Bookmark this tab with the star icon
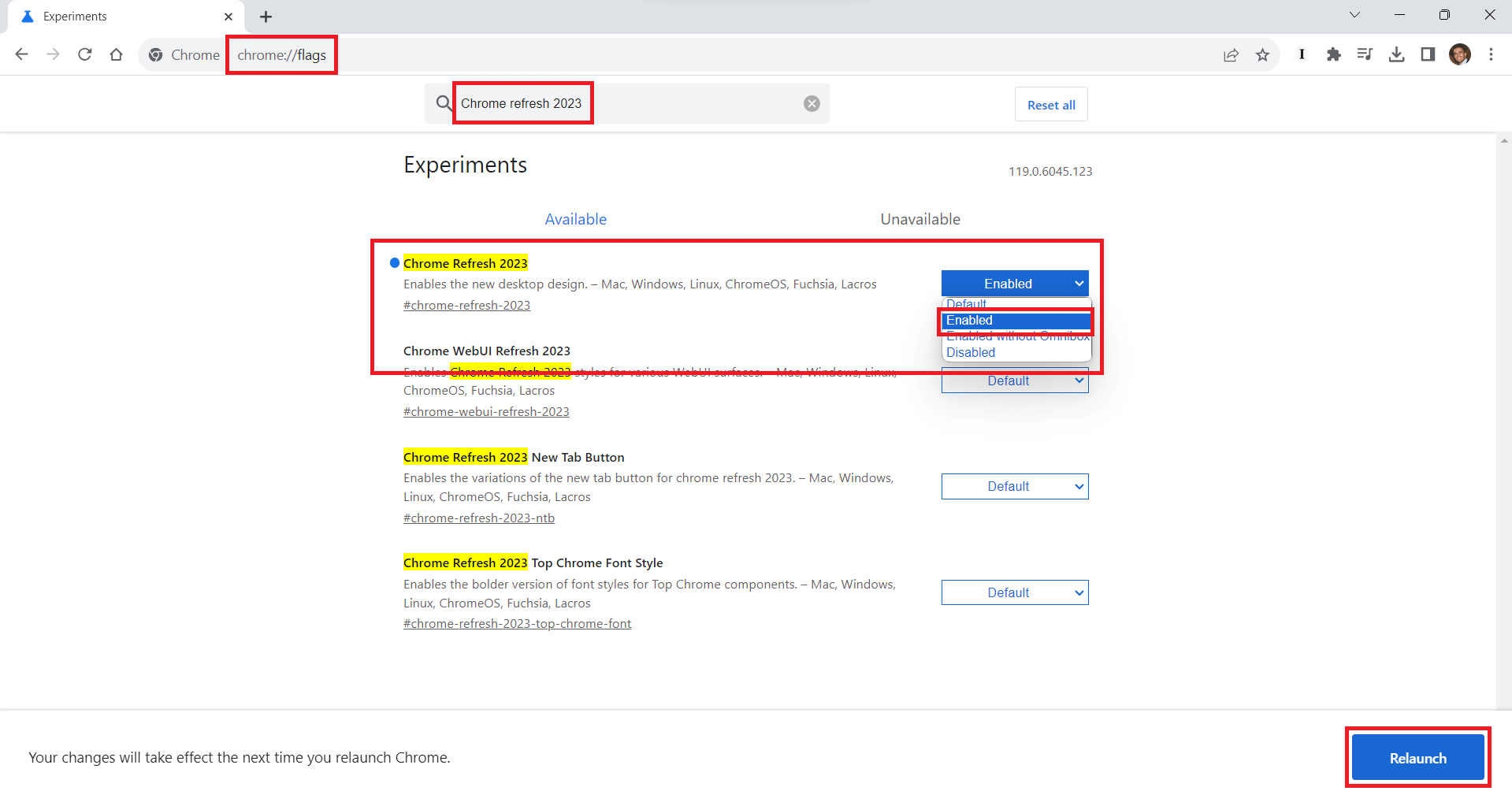1512x802 pixels. 1263,54
